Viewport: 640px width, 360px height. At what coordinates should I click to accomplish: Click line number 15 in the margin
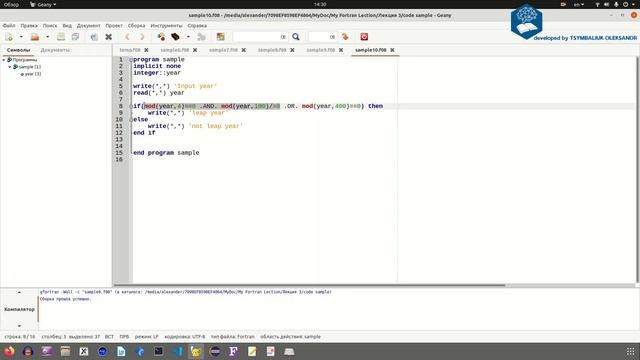coord(119,153)
